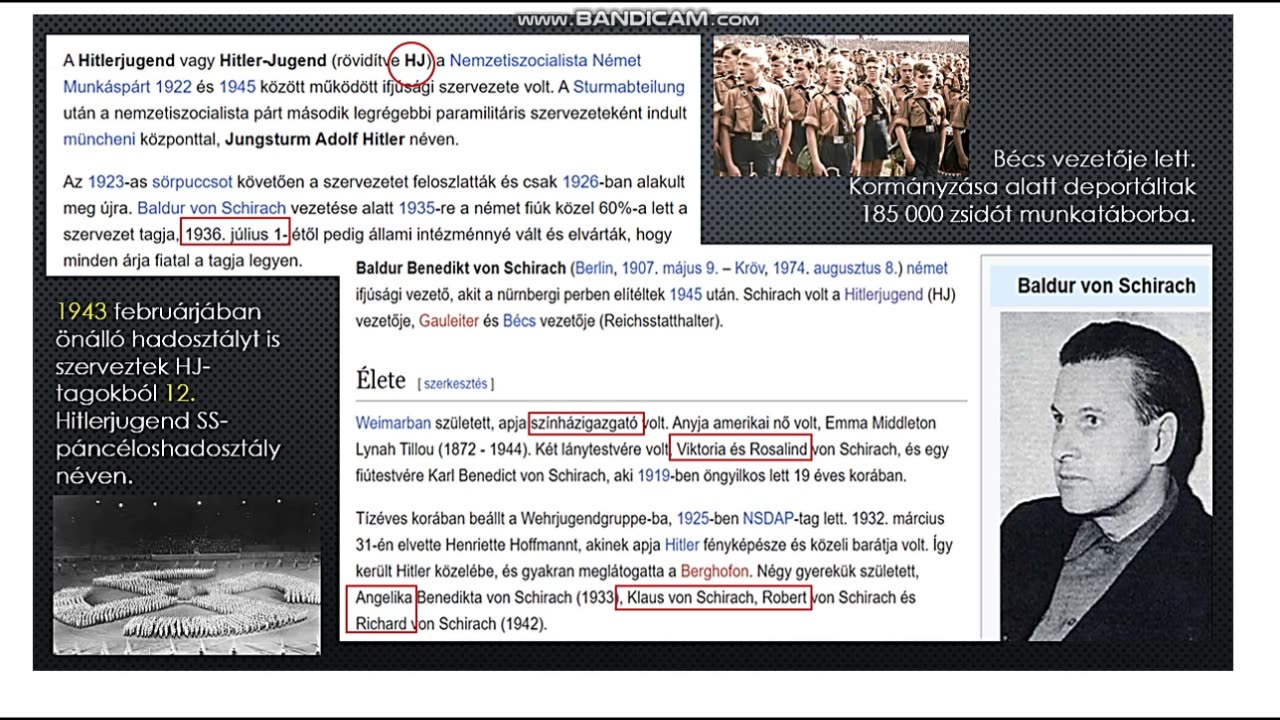The image size is (1280, 720).
Task: Click the Baldur von Schirach portrait photo
Action: click(x=1105, y=476)
